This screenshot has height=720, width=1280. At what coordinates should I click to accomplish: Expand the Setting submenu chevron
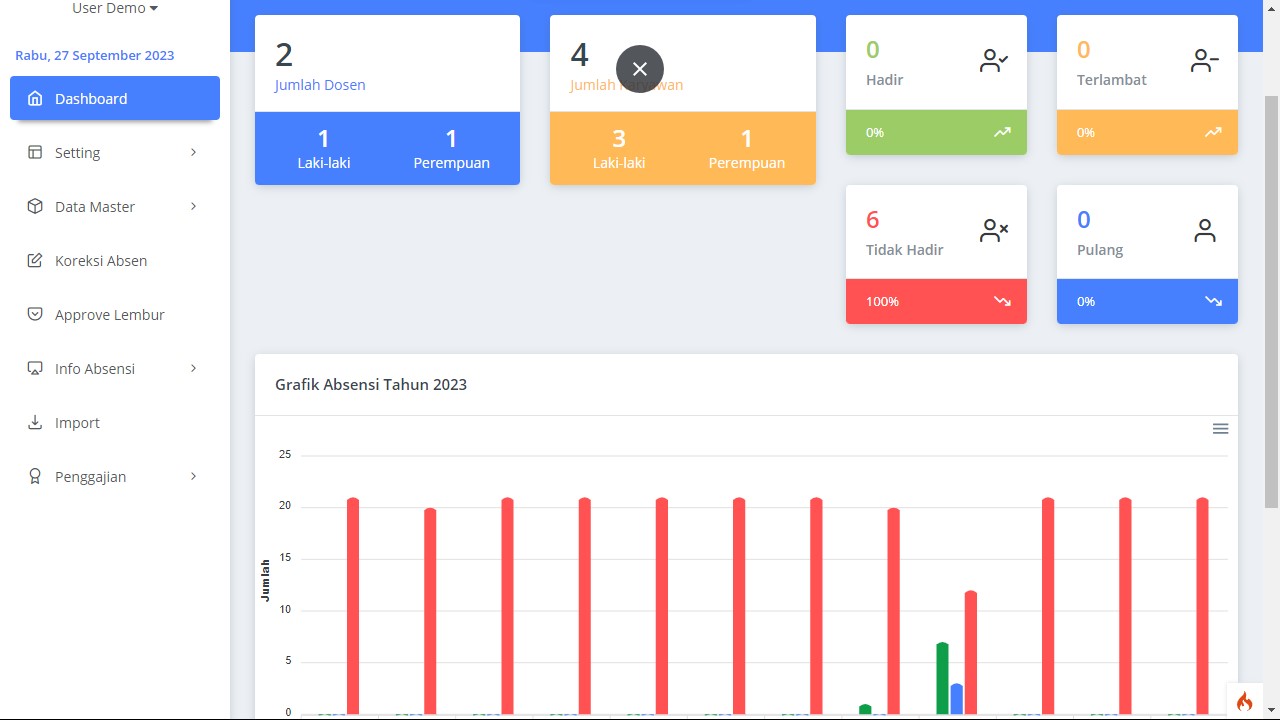point(193,153)
